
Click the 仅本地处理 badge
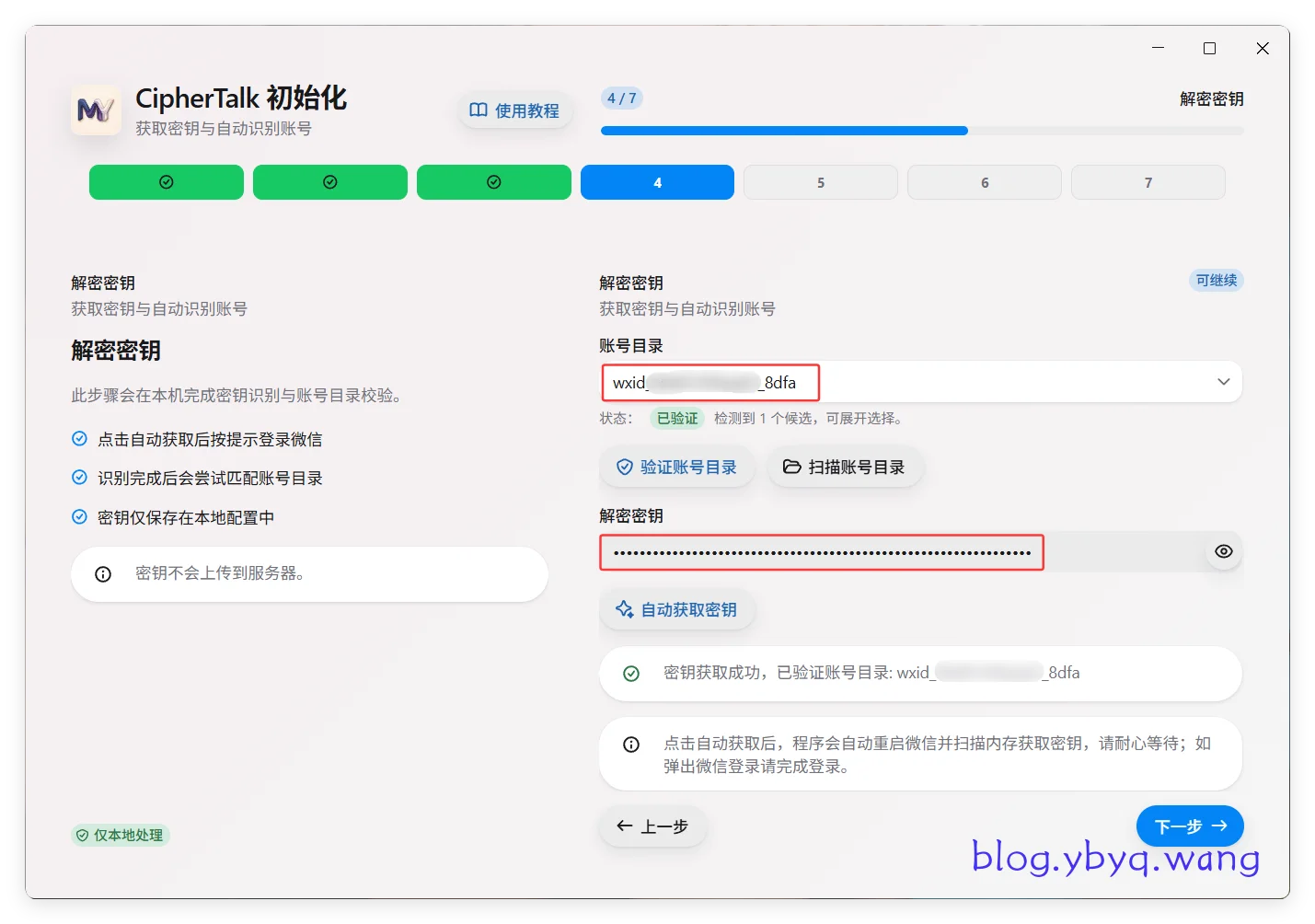(121, 835)
